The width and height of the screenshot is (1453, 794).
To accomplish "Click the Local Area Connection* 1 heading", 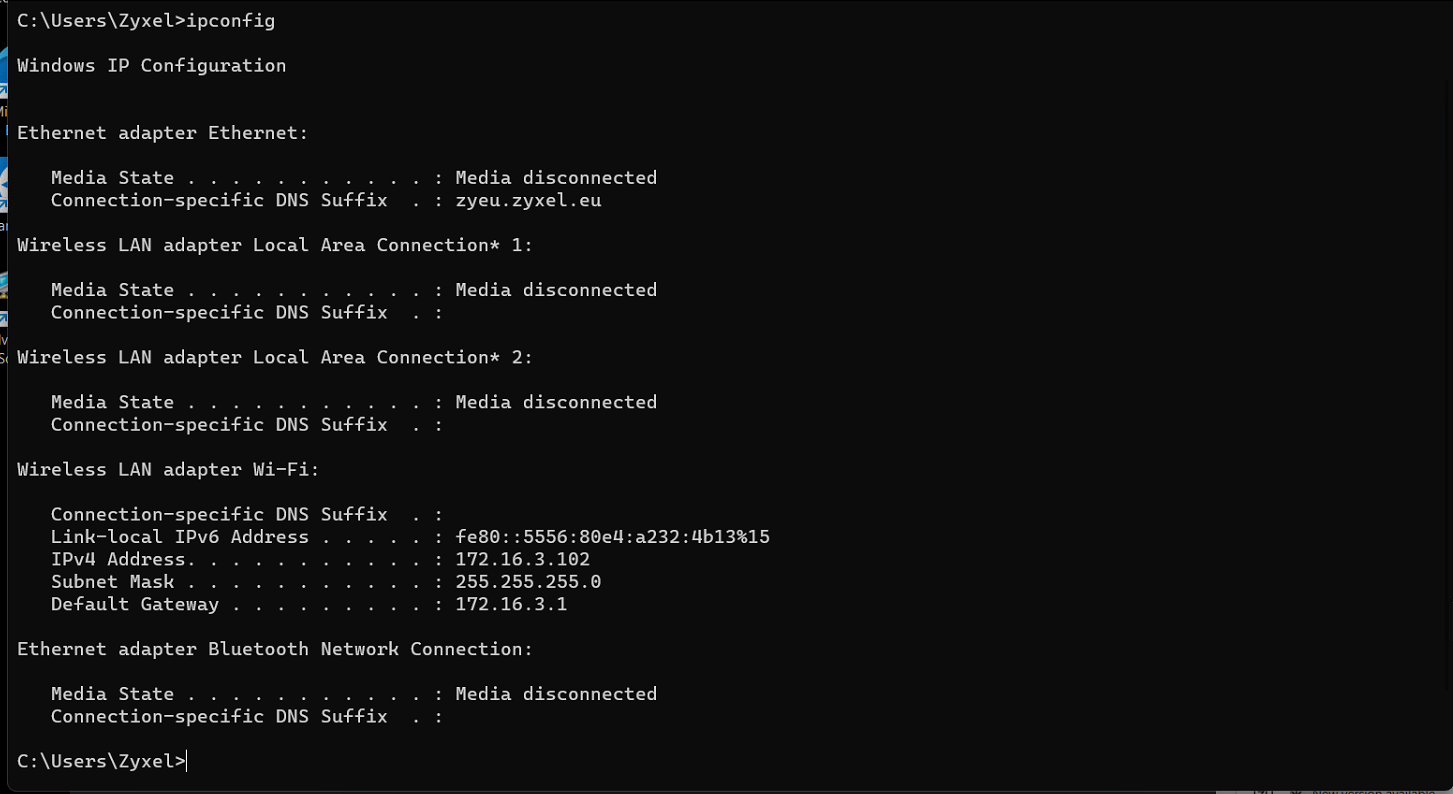I will [x=275, y=245].
